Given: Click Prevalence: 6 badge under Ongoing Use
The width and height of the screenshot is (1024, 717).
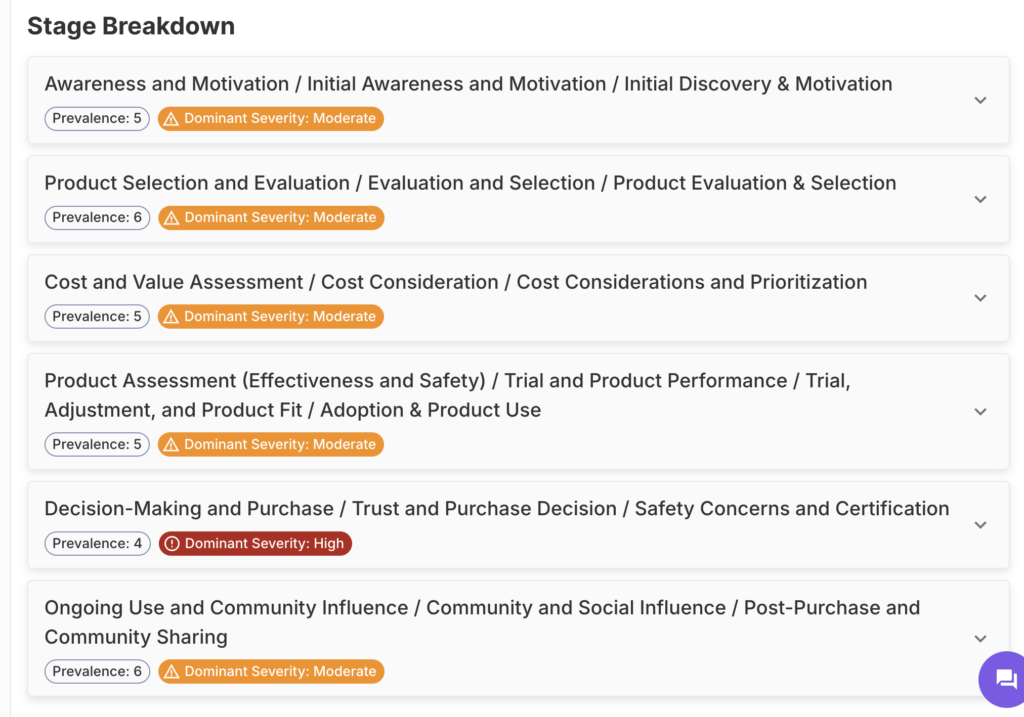Looking at the screenshot, I should (x=97, y=672).
